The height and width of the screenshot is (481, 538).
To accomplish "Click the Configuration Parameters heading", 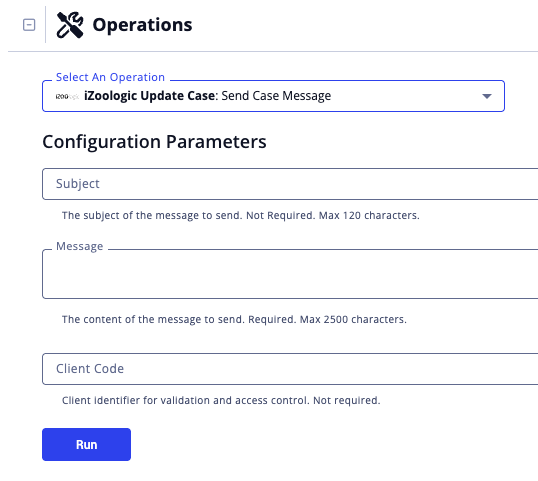I will click(154, 142).
